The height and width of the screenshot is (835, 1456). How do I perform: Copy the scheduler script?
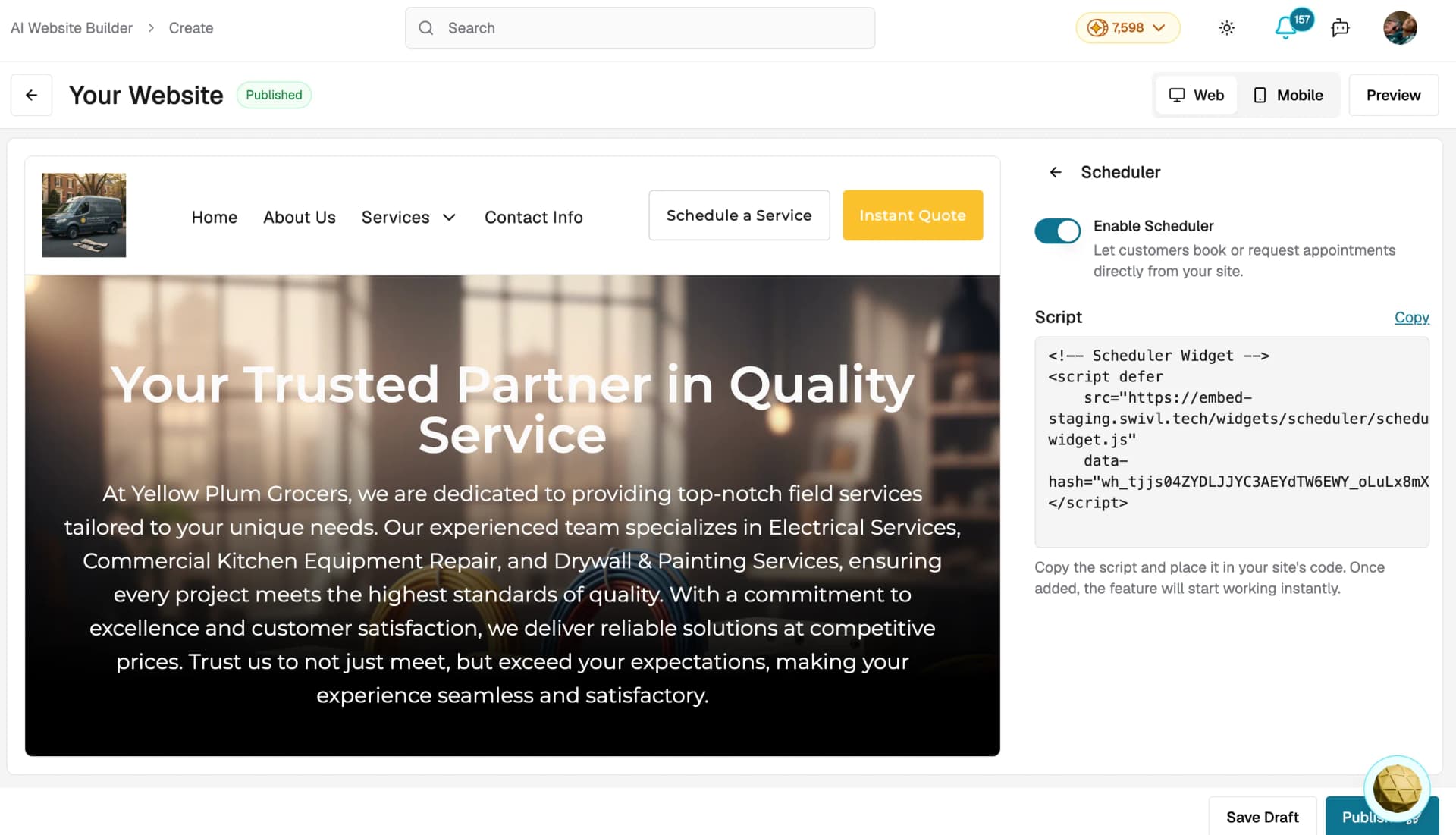point(1411,317)
